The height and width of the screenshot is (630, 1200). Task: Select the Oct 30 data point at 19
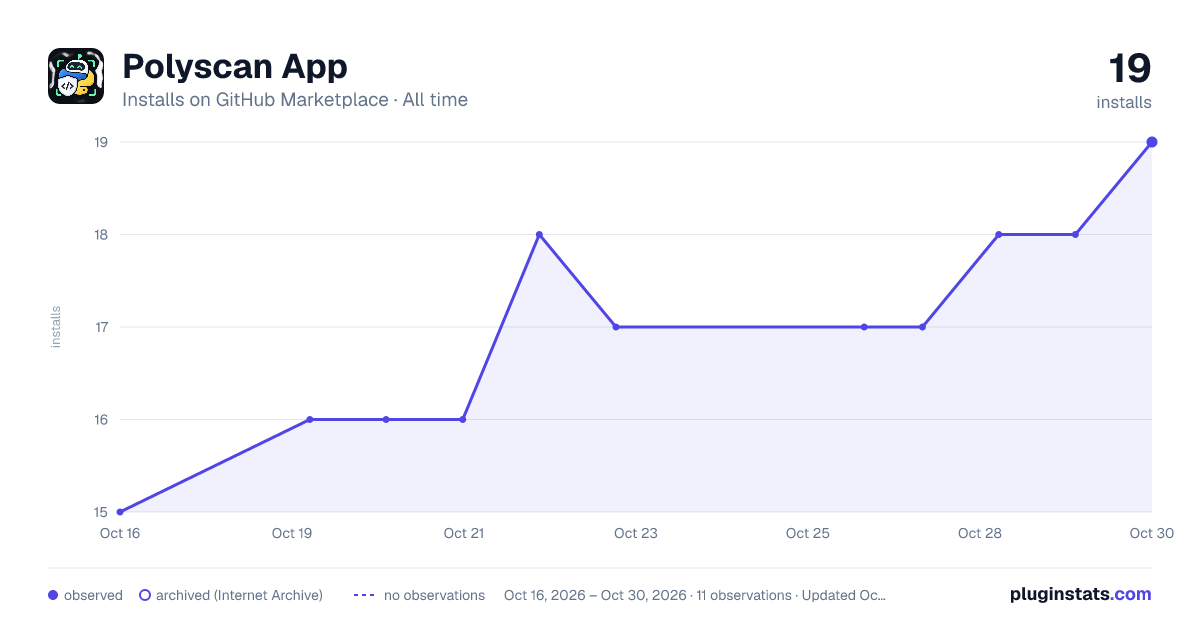pos(1152,142)
